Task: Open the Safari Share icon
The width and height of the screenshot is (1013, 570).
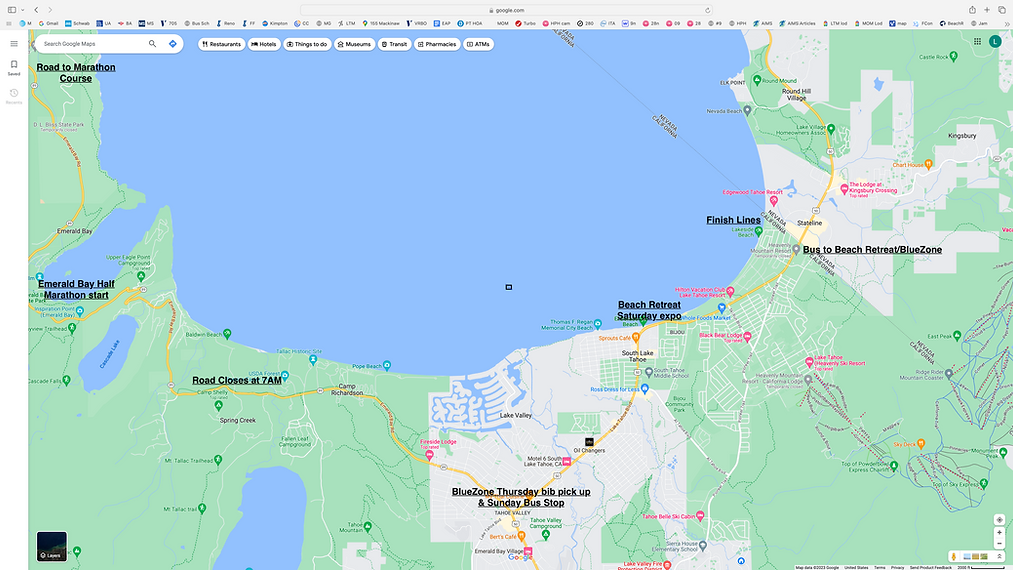Action: tap(971, 10)
